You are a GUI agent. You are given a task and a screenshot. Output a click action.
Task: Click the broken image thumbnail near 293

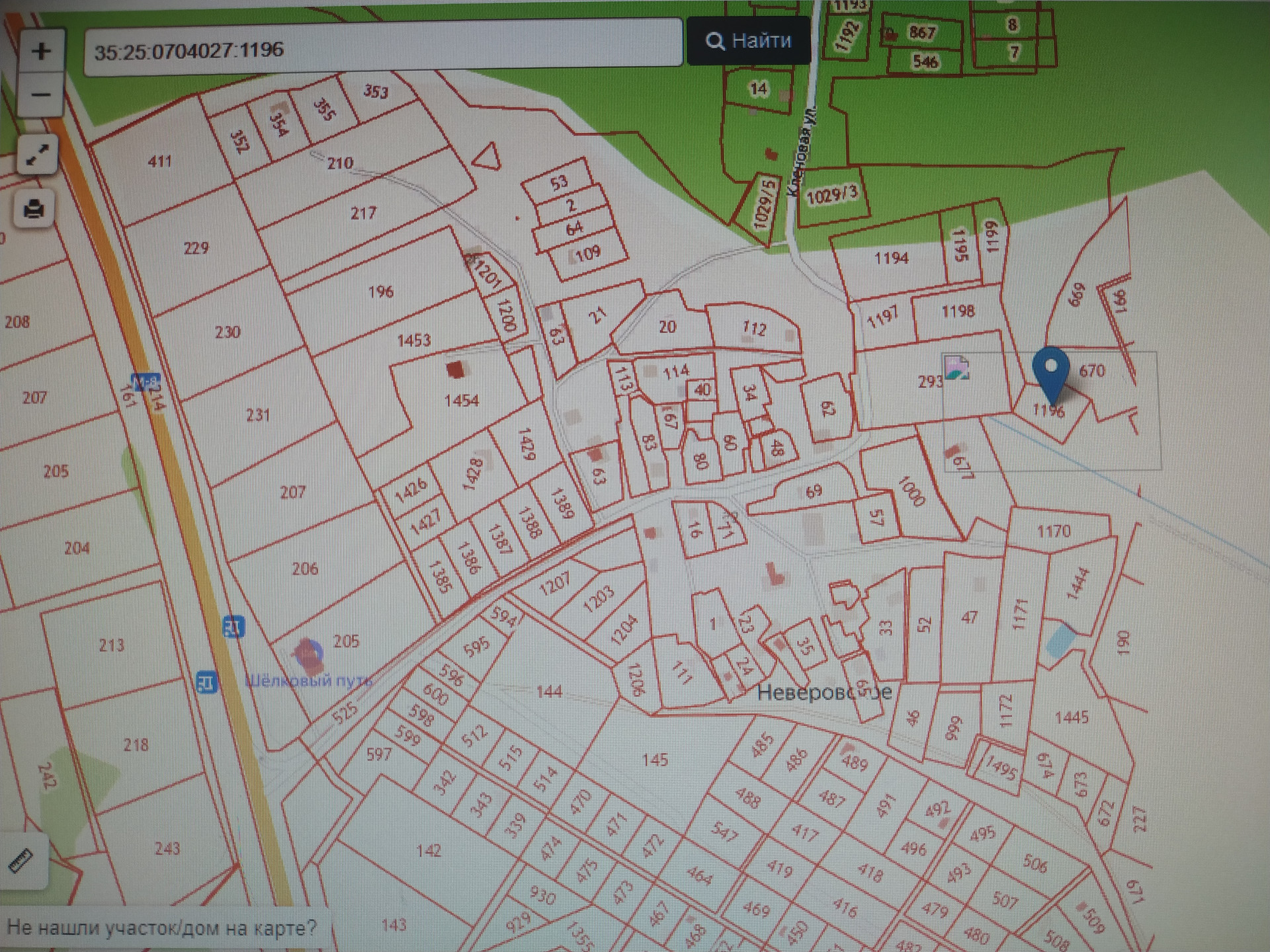(956, 367)
